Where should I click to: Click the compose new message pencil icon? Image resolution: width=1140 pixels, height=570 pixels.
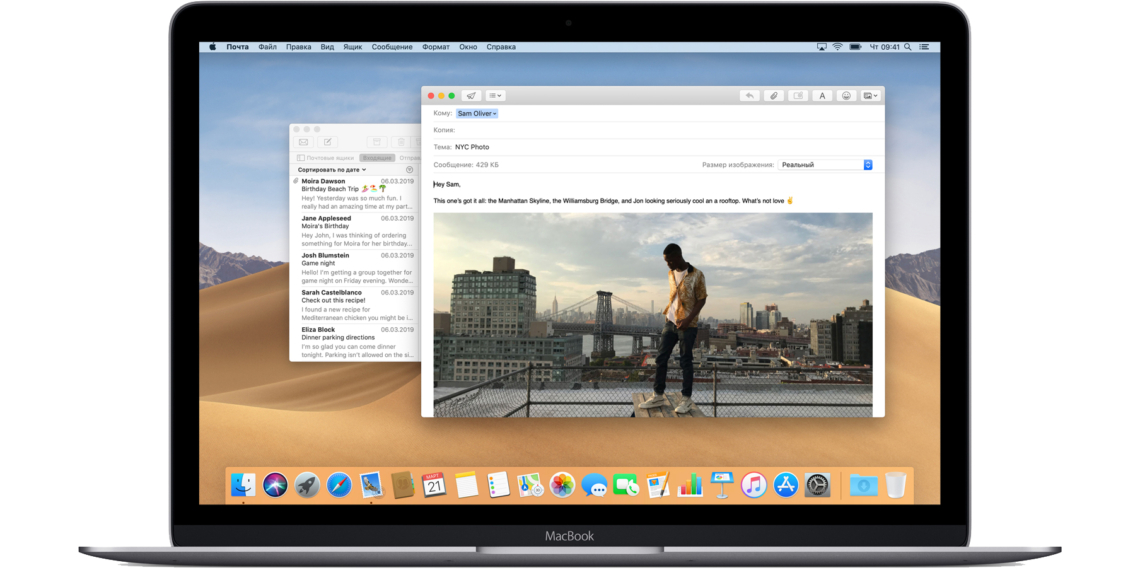327,143
